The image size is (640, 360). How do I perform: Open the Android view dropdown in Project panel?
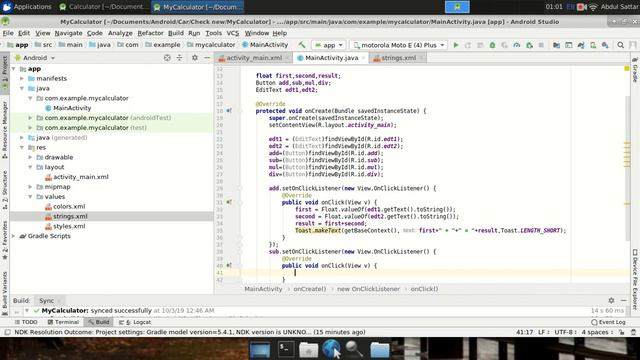(x=35, y=58)
